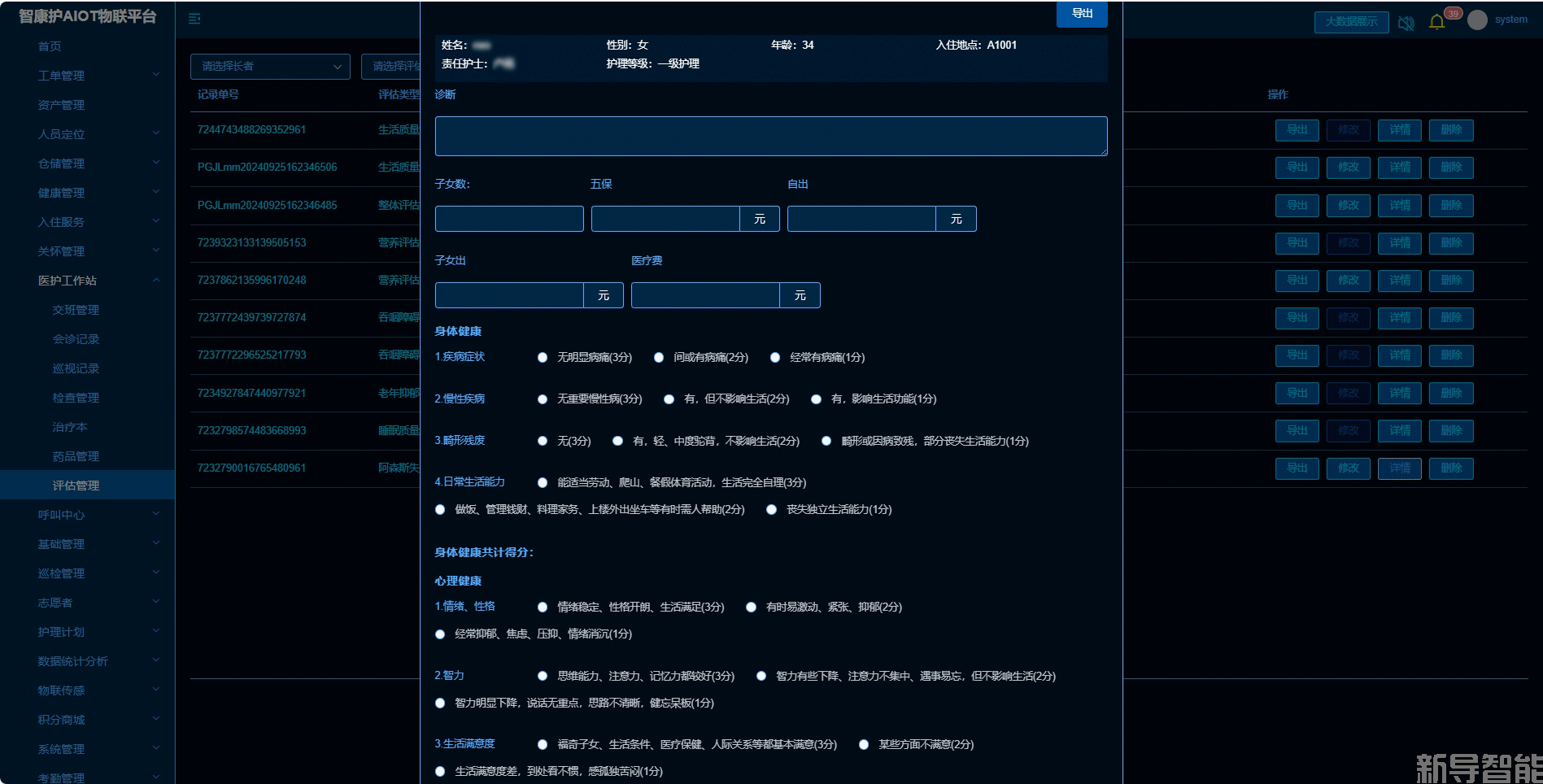Click the 导出 button atop the form
Image resolution: width=1543 pixels, height=784 pixels.
[1081, 14]
